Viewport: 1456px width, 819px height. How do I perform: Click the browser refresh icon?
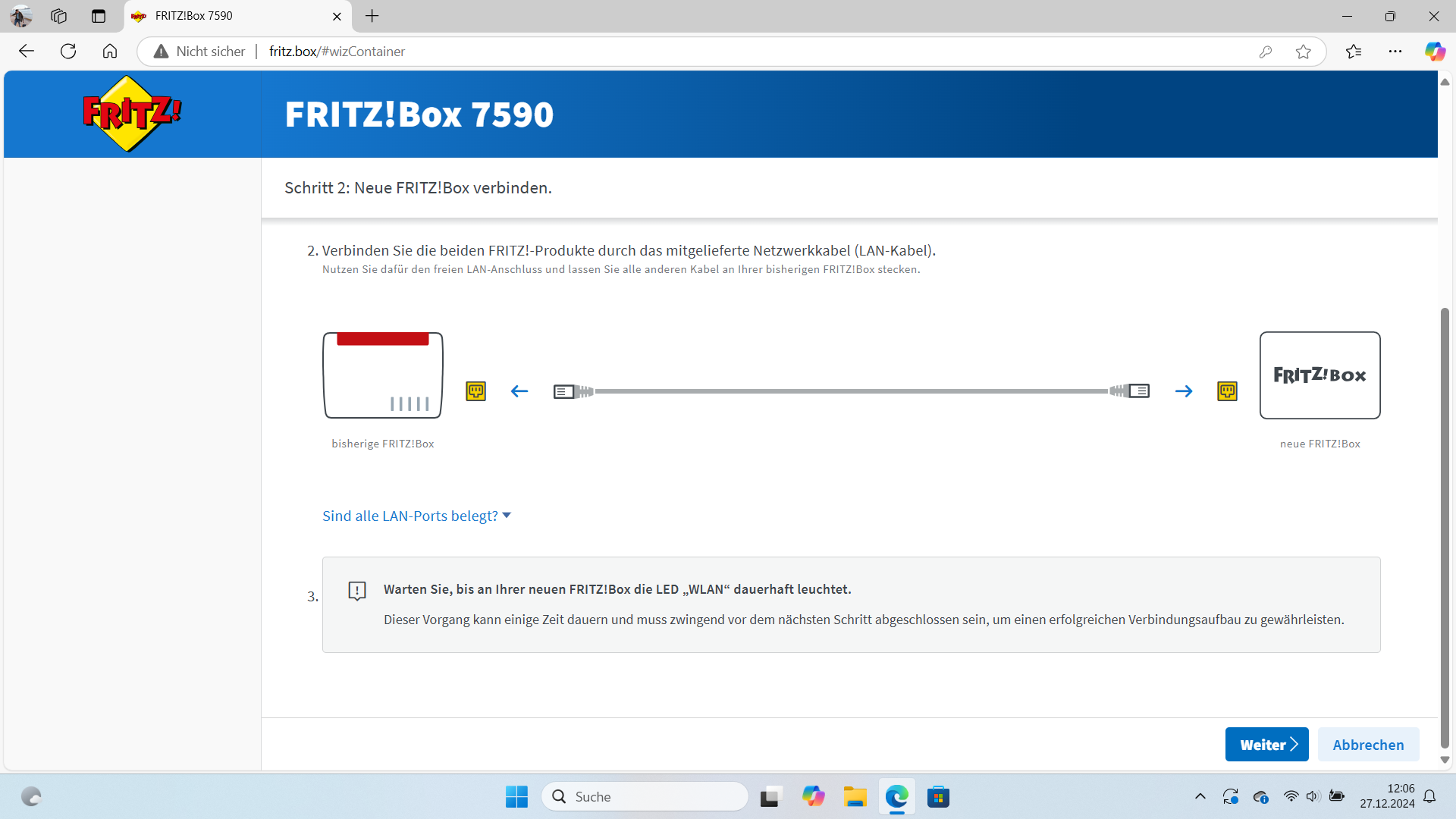point(68,52)
